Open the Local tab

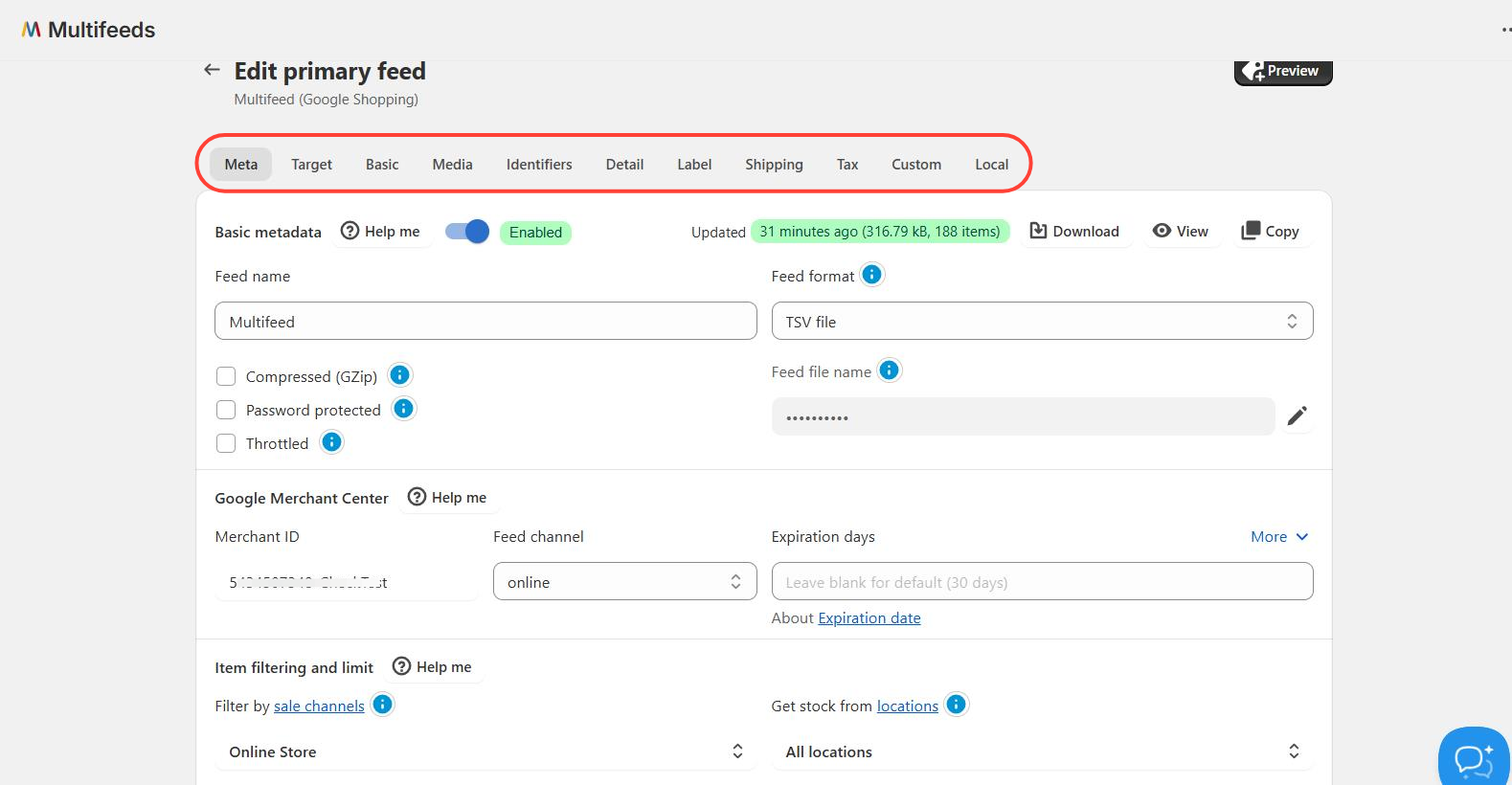992,165
